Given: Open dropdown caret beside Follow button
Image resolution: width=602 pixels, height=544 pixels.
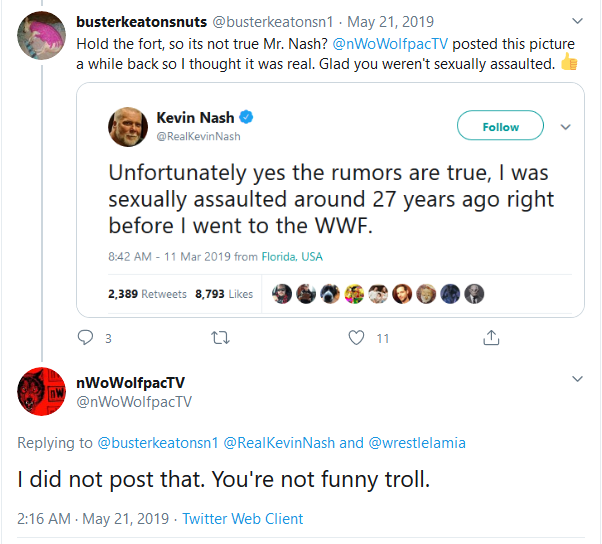Looking at the screenshot, I should (565, 127).
